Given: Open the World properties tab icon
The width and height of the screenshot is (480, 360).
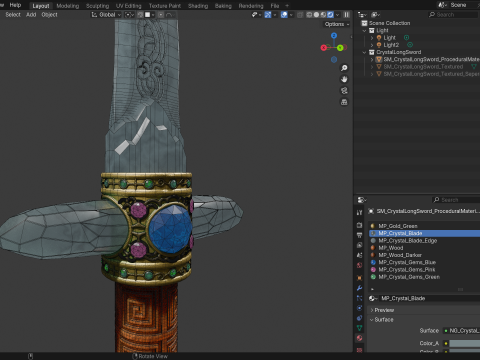Looking at the screenshot, I should (x=359, y=265).
